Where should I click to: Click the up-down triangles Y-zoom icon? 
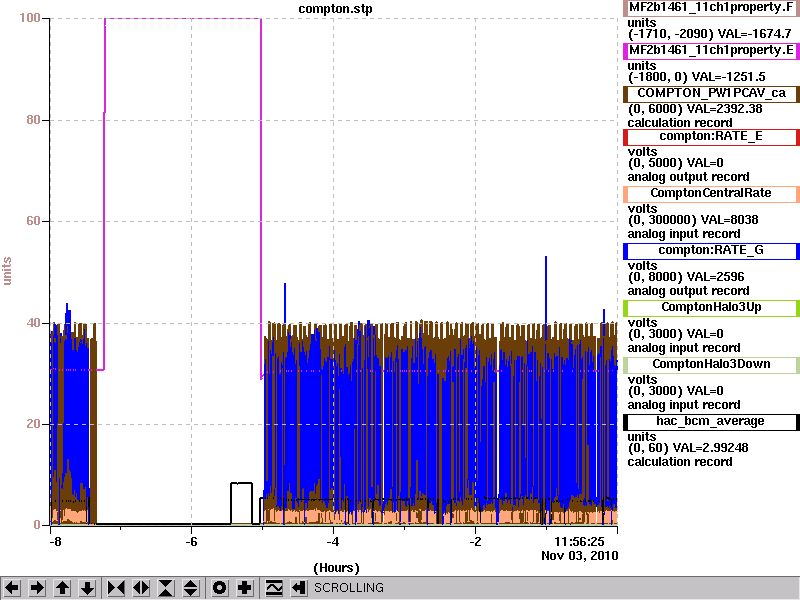coord(191,588)
